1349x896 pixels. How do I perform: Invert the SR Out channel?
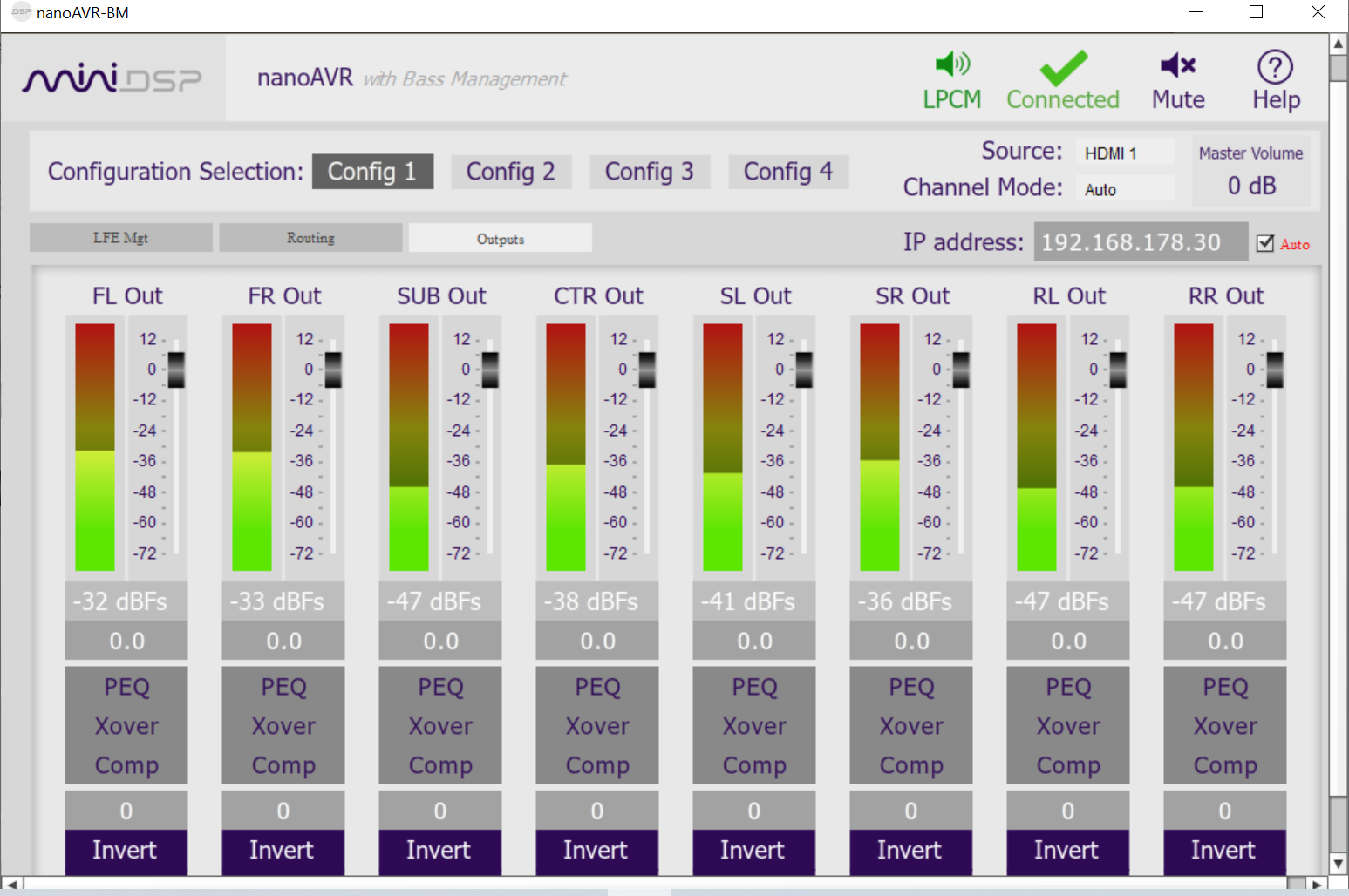pos(910,851)
